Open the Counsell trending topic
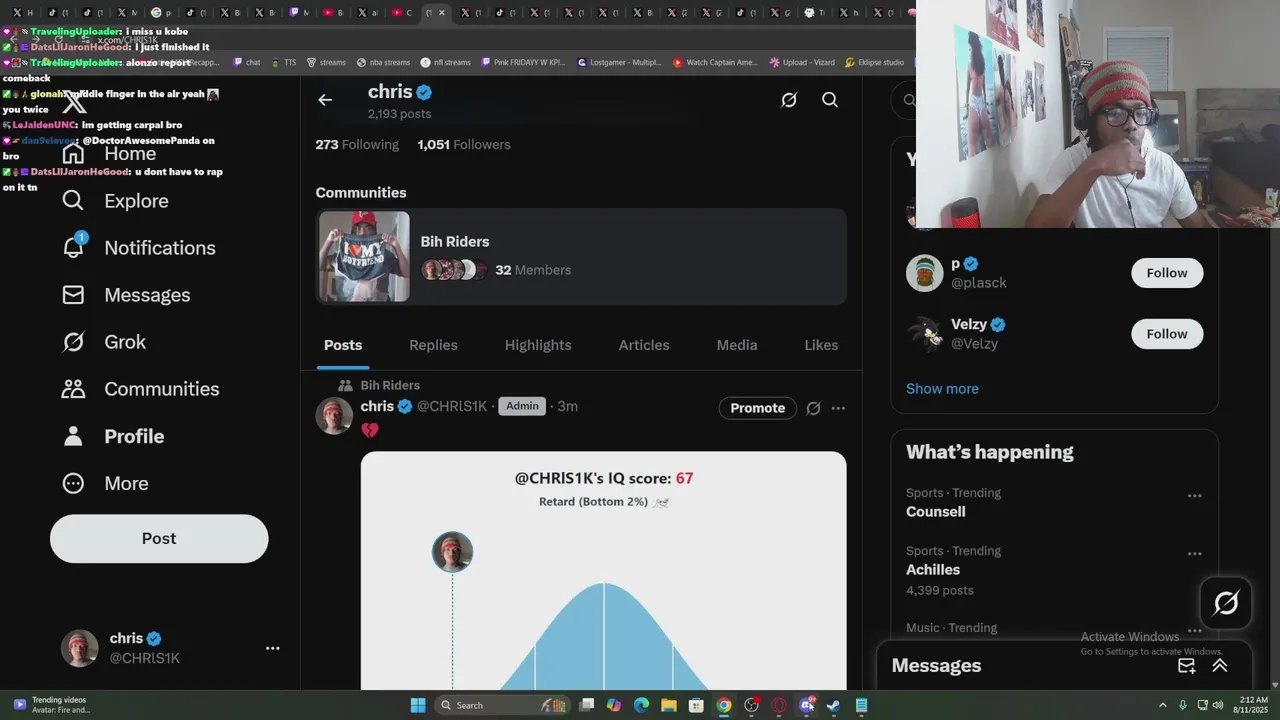 pyautogui.click(x=936, y=512)
